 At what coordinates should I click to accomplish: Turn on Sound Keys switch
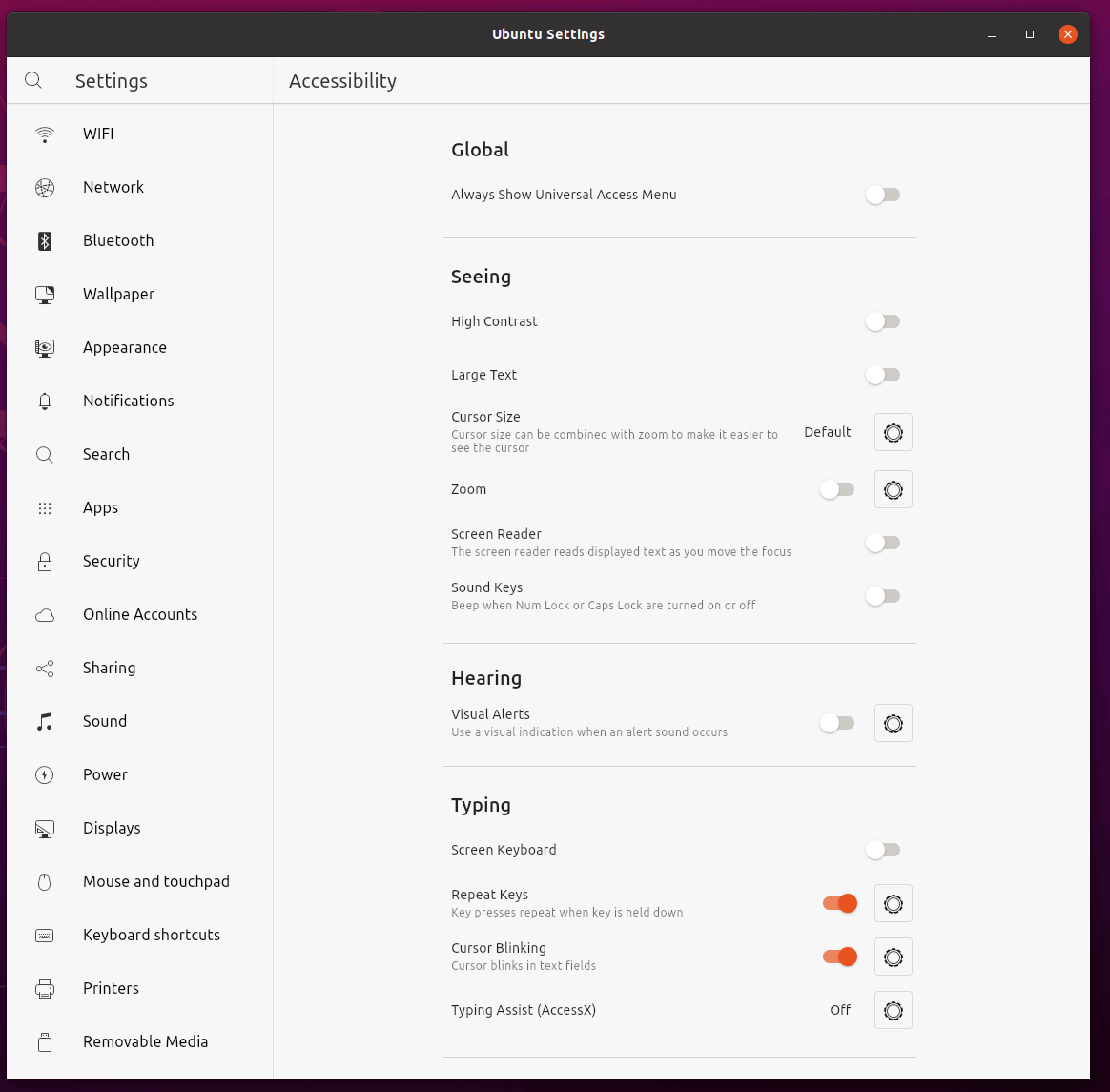[883, 596]
